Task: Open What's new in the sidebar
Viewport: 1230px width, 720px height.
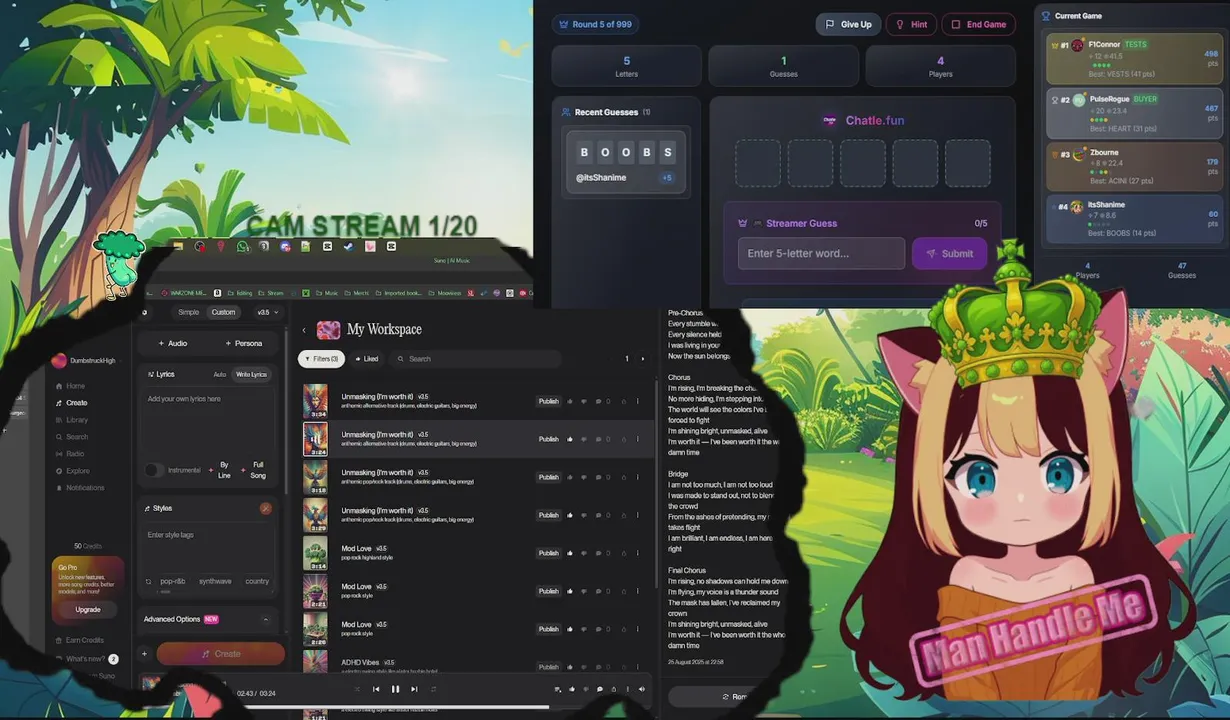Action: 85,659
